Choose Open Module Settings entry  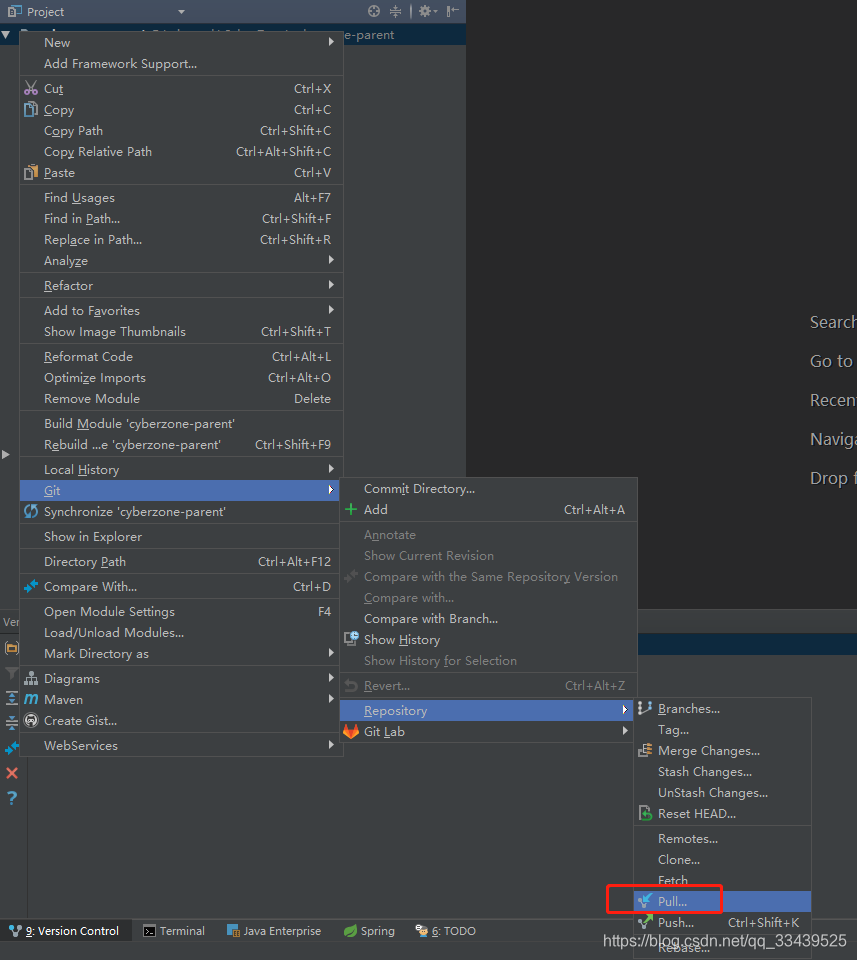click(181, 612)
